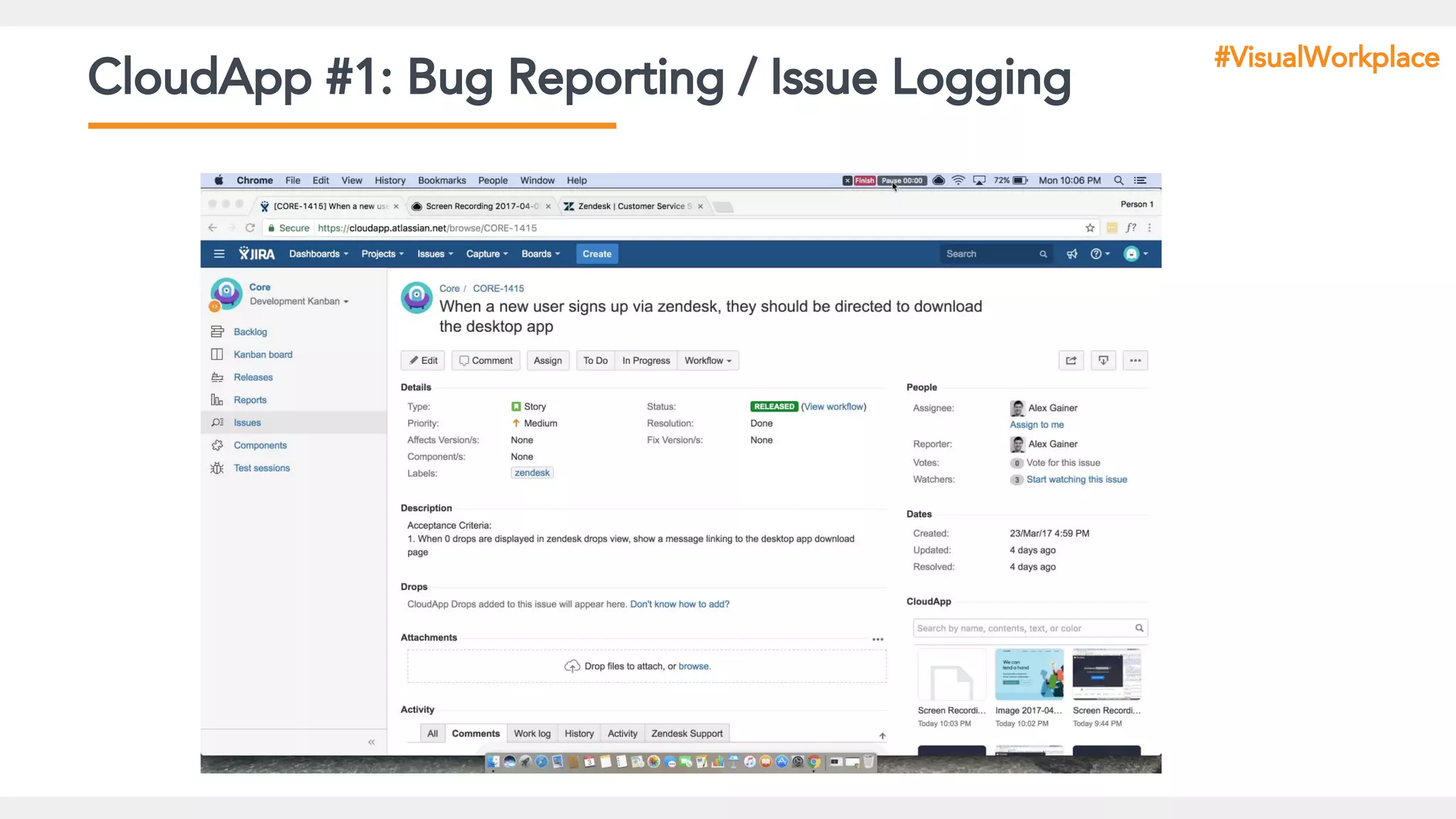
Task: Expand the Workflow dropdown button
Action: [x=708, y=360]
